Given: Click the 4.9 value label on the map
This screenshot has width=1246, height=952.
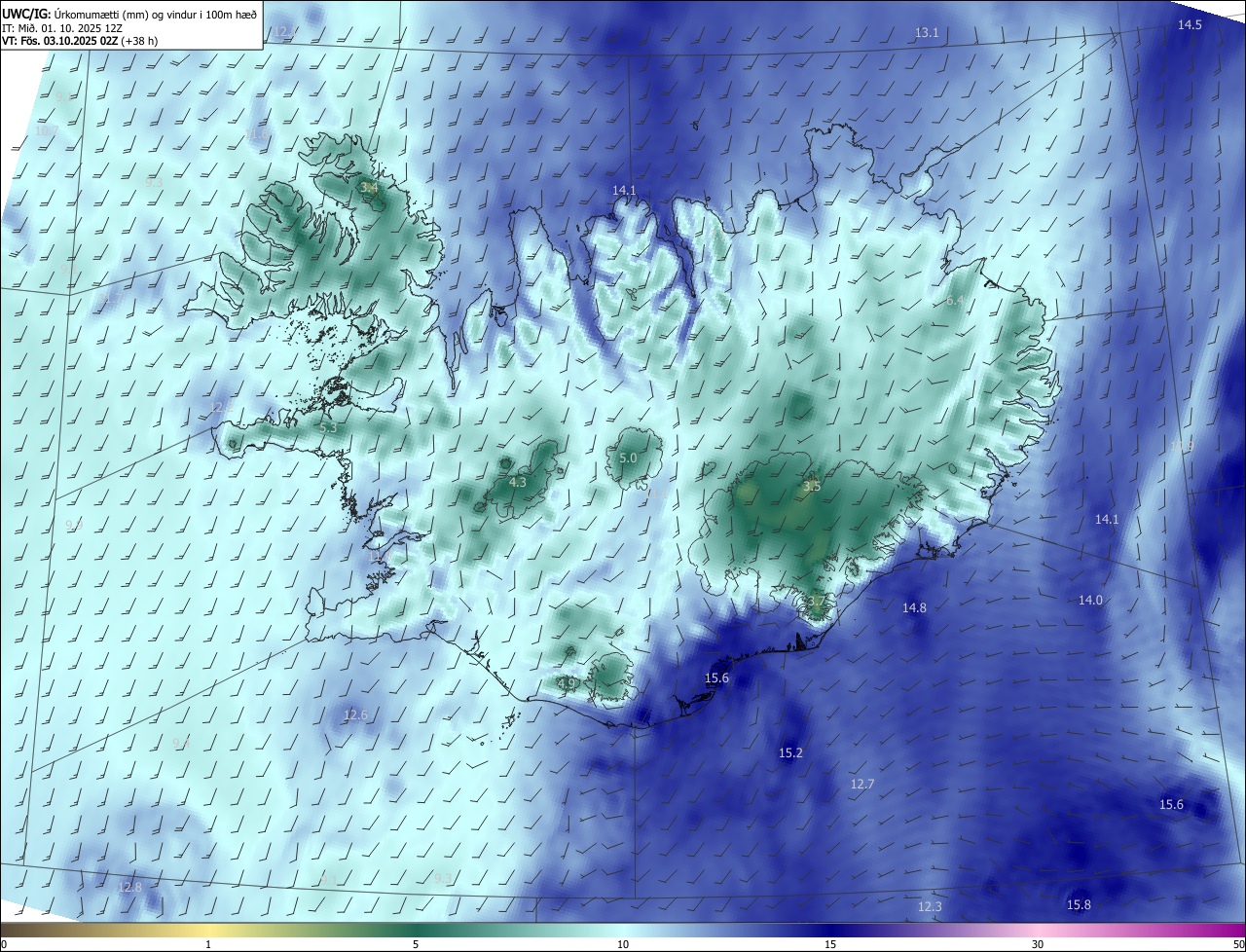Looking at the screenshot, I should pos(567,683).
